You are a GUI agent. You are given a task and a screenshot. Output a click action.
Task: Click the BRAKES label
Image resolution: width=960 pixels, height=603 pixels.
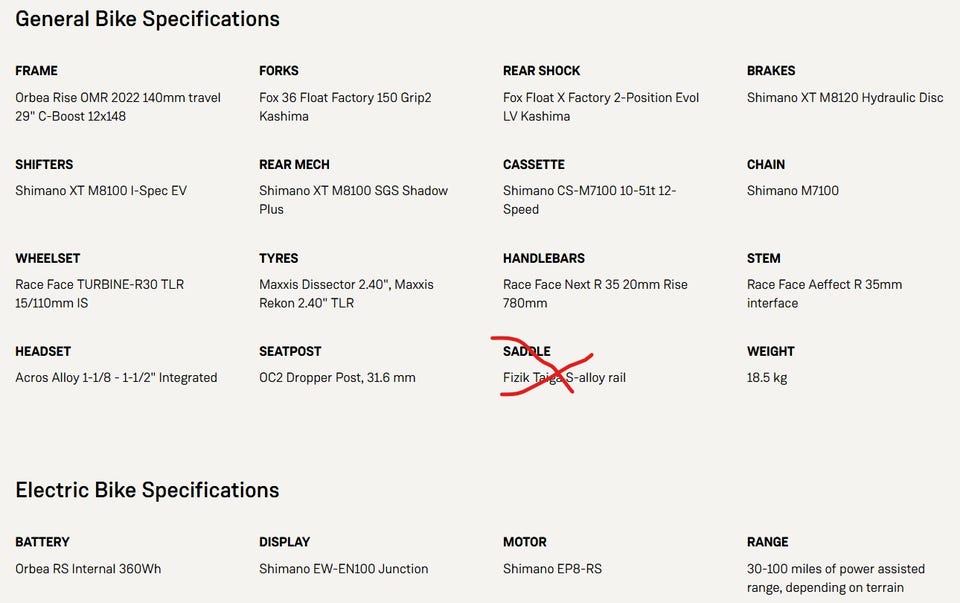[x=771, y=71]
